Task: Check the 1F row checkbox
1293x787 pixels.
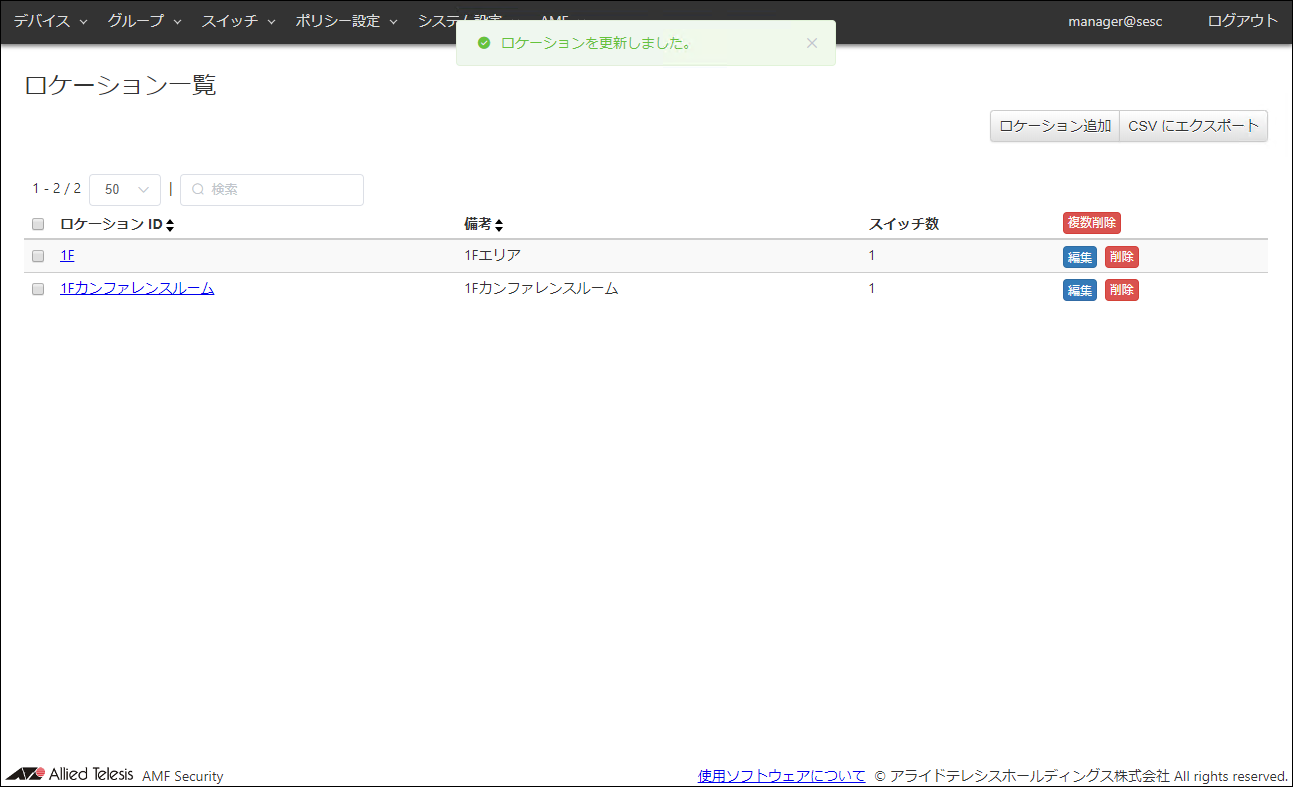Action: coord(38,256)
